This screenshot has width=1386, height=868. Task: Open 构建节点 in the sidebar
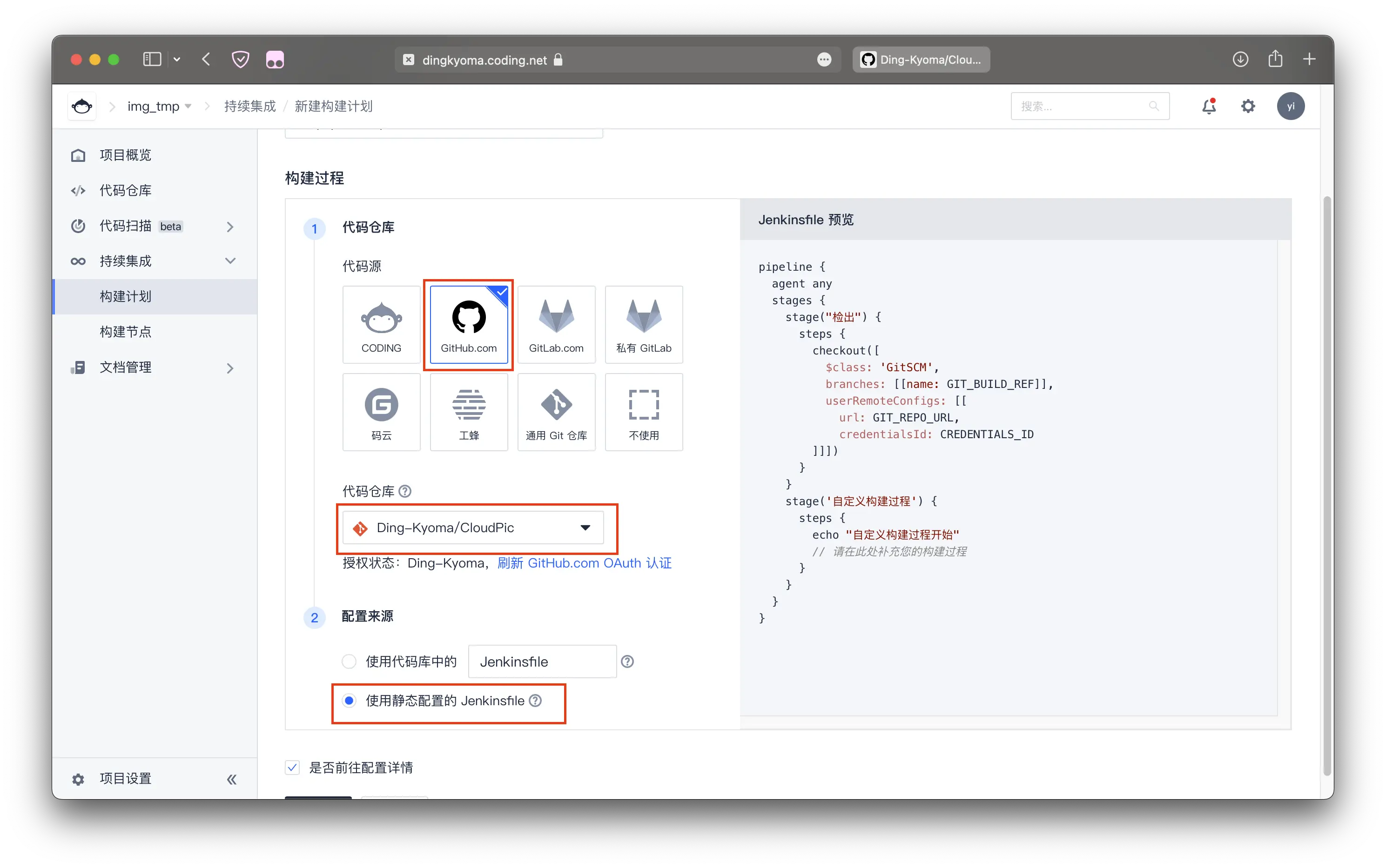click(125, 332)
